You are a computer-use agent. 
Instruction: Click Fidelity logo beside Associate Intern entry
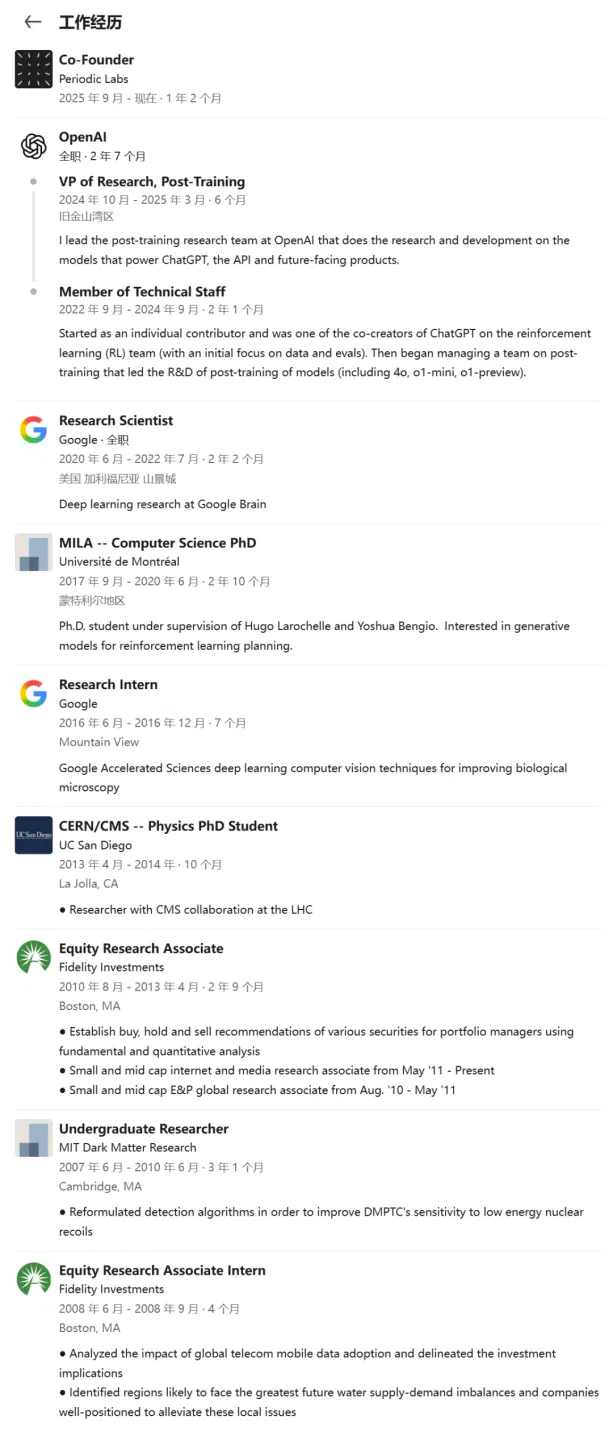(x=34, y=1279)
